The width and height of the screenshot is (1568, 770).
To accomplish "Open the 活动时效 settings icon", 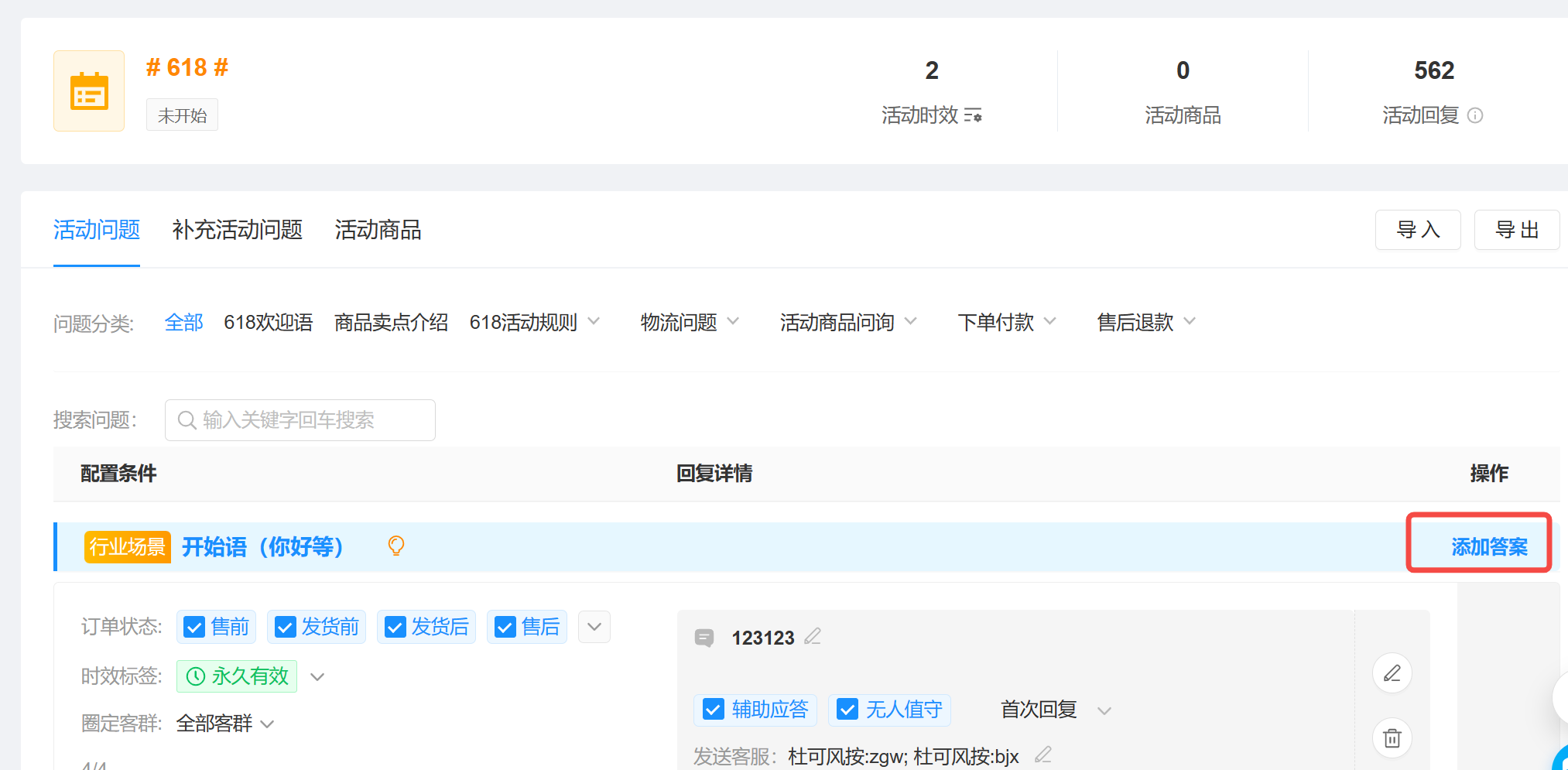I will pos(974,115).
